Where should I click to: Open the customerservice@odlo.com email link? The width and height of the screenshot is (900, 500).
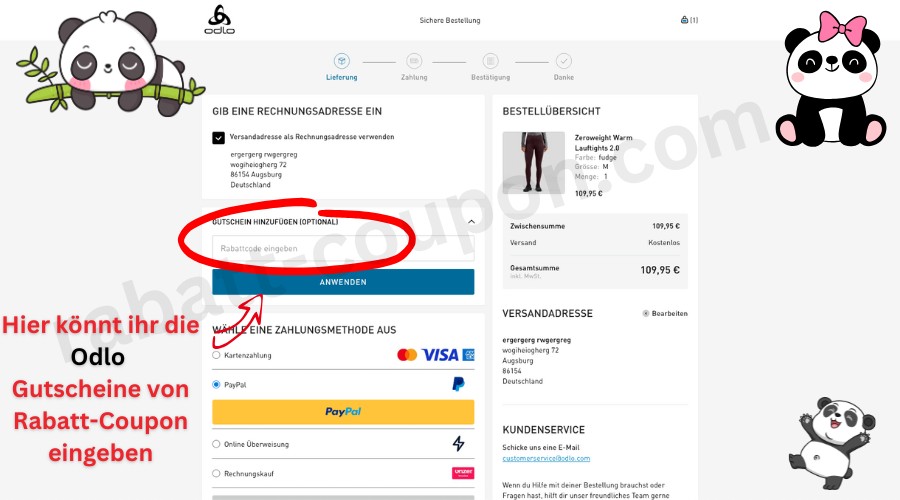tap(546, 458)
